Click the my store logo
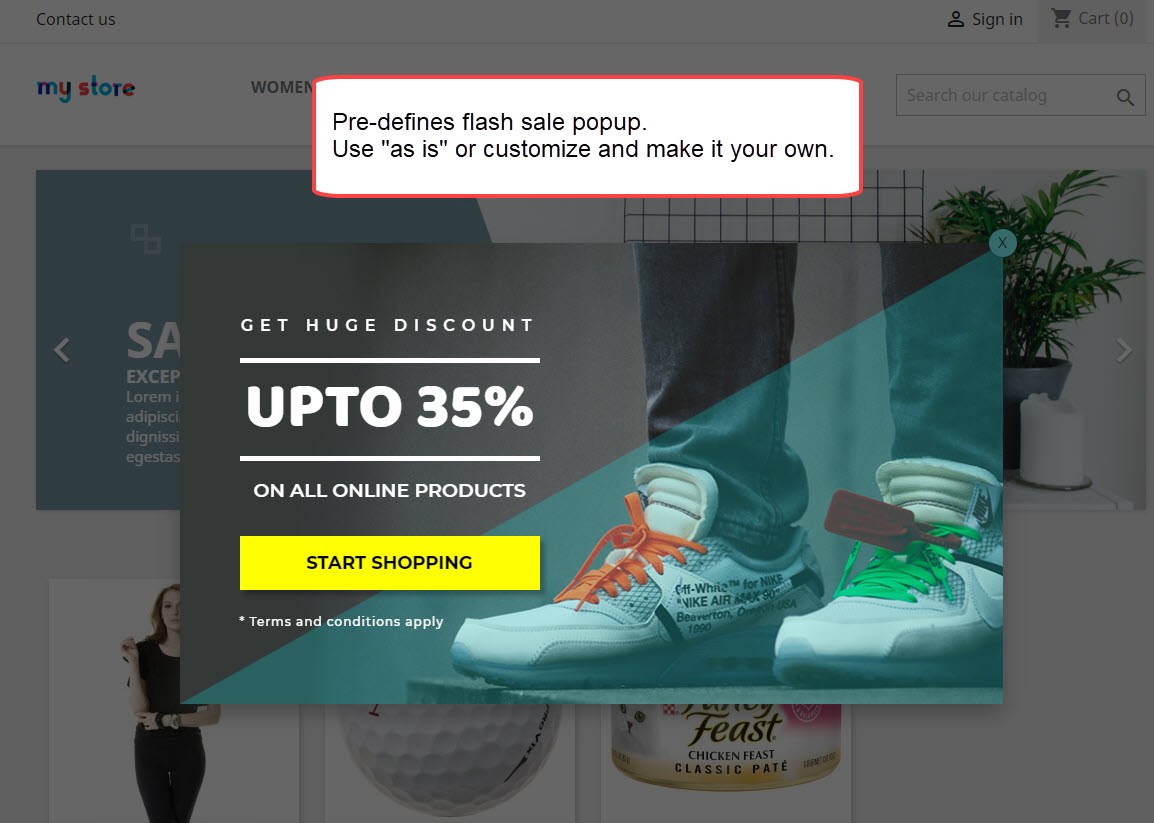Viewport: 1154px width, 823px height. [x=86, y=88]
